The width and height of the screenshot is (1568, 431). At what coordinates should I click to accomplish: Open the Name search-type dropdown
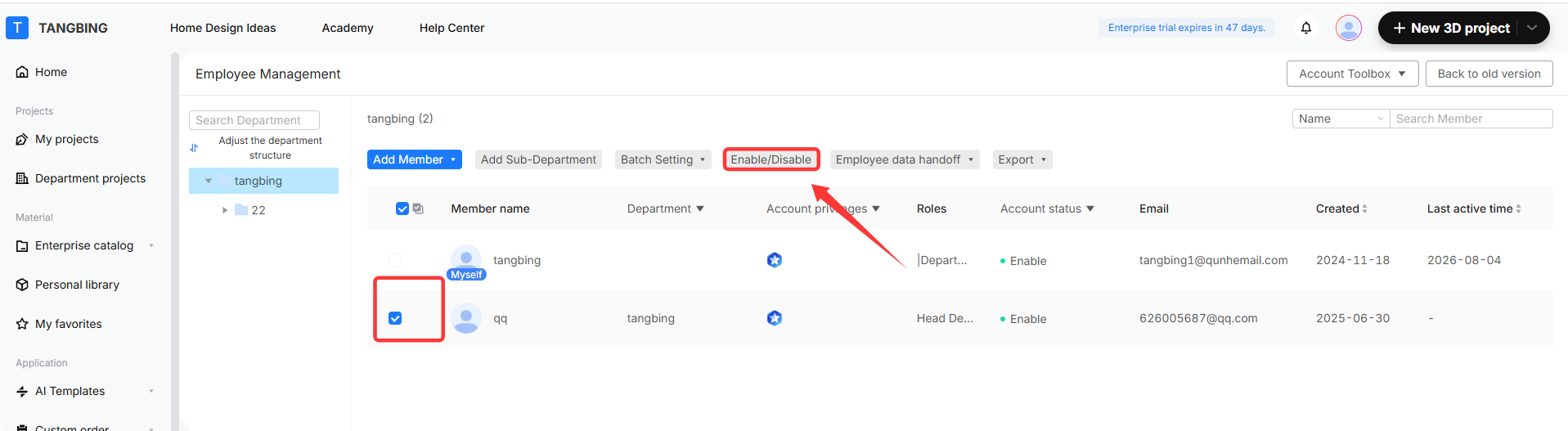tap(1341, 119)
